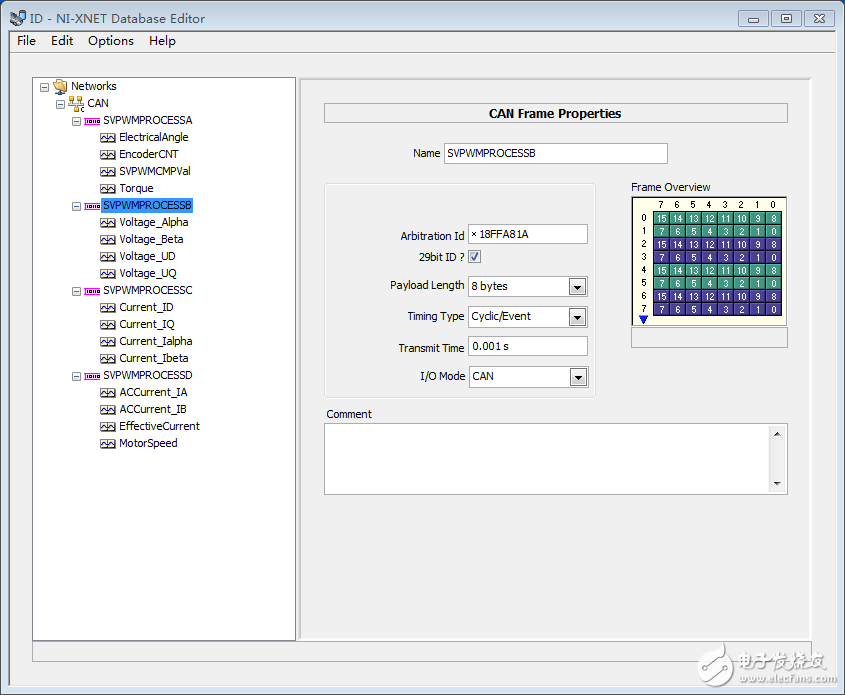Screen dimensions: 845x695
Task: Toggle the 29bit ID checkbox
Action: 474,257
